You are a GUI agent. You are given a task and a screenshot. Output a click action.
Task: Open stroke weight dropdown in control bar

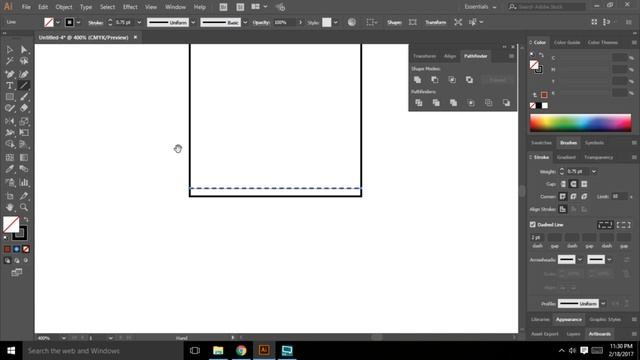139,22
